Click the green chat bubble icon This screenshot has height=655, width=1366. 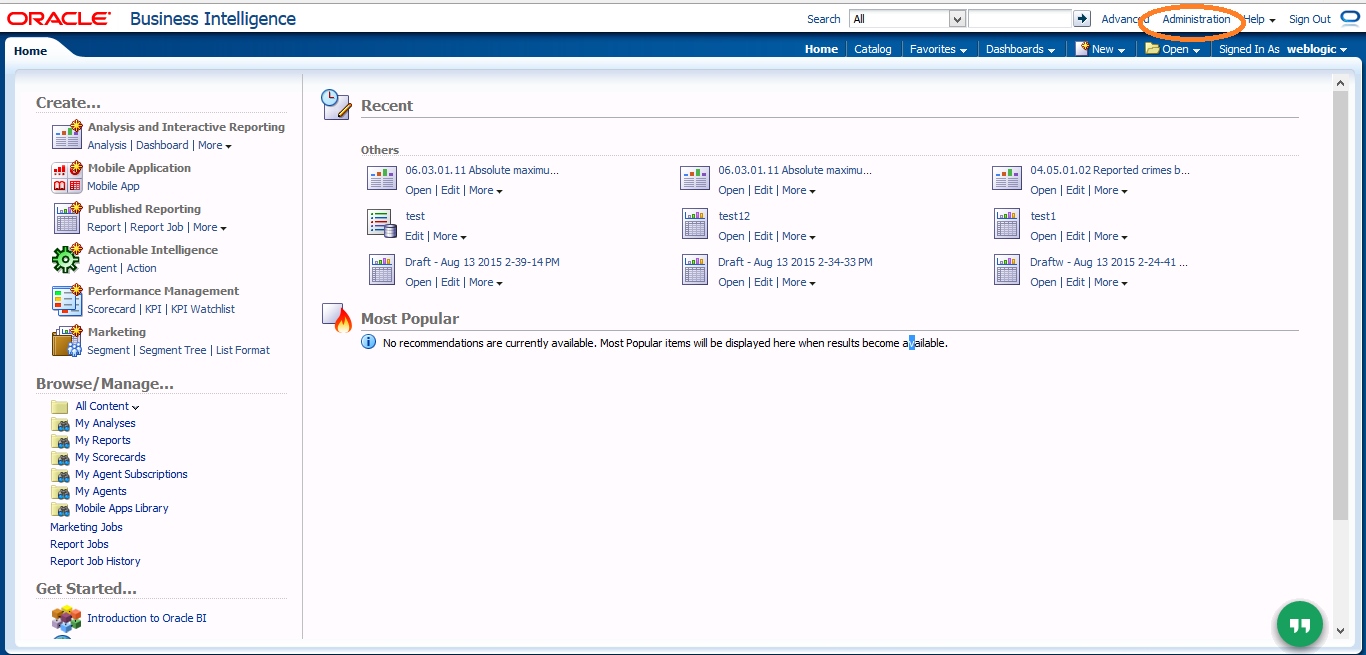pos(1299,625)
